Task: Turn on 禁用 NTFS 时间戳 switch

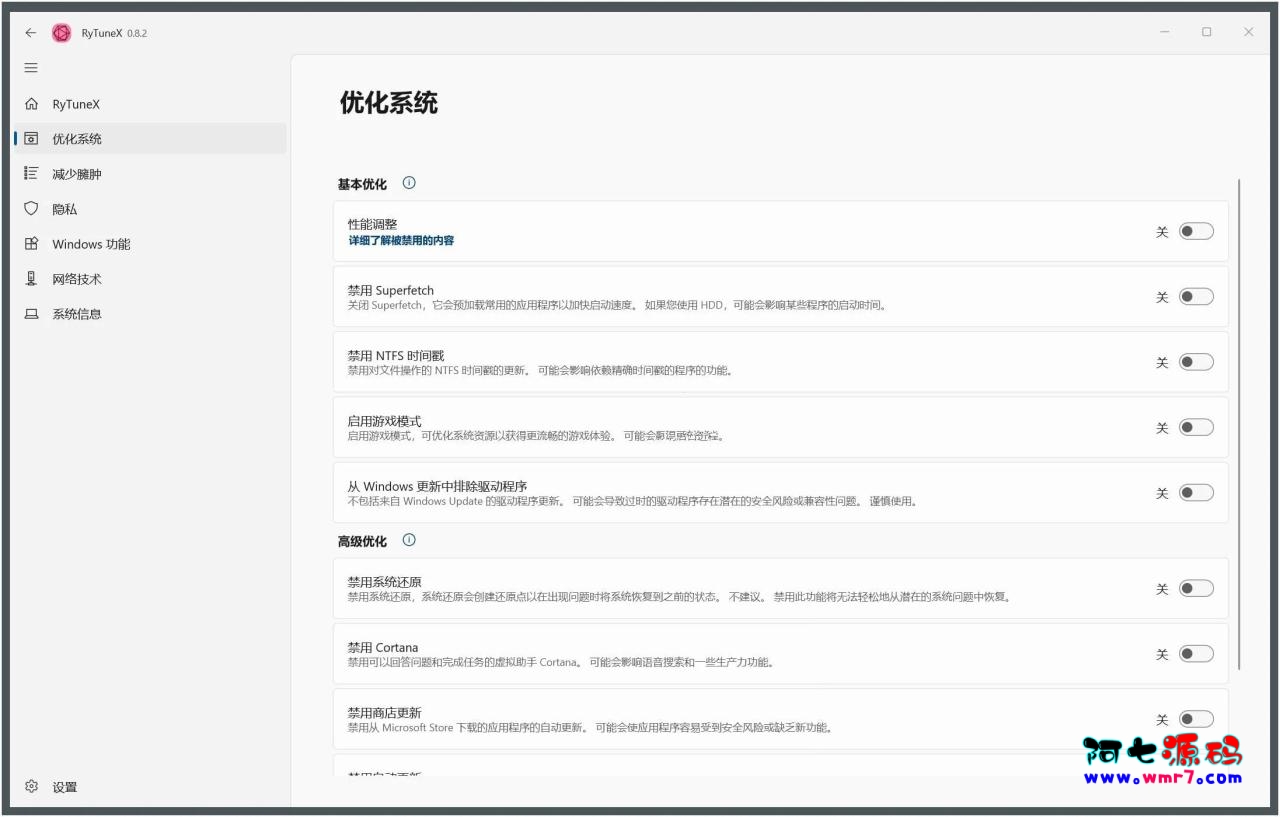Action: (1196, 362)
